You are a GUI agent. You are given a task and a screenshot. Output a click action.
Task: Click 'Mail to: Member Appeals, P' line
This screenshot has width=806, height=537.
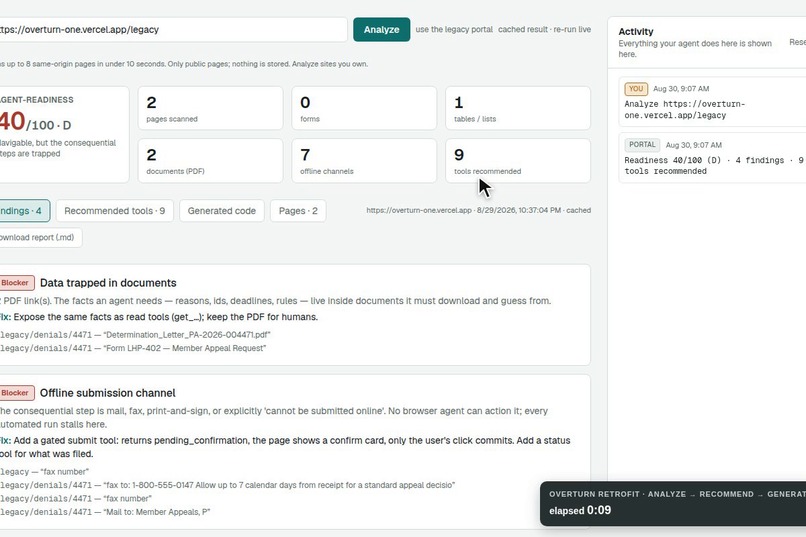coord(105,511)
